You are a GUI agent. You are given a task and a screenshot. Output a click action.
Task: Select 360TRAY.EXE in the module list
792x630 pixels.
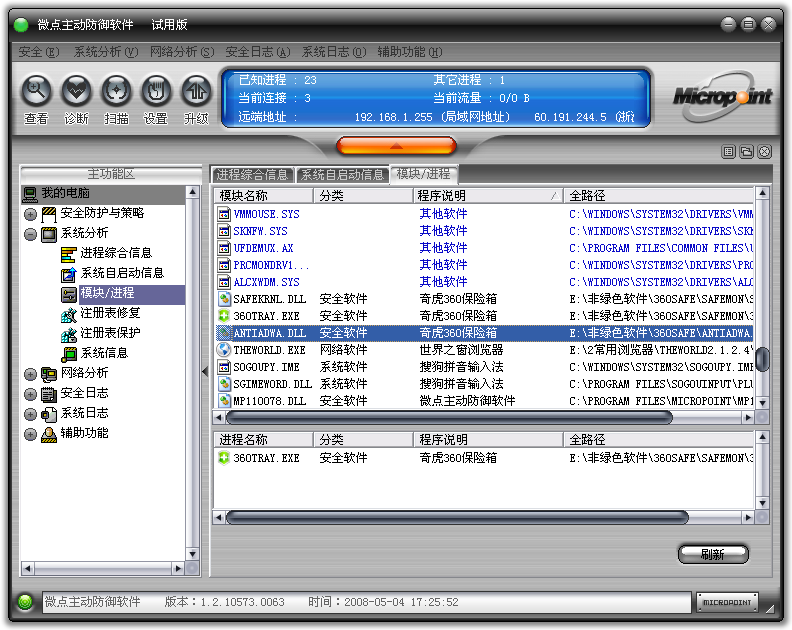tap(484, 316)
